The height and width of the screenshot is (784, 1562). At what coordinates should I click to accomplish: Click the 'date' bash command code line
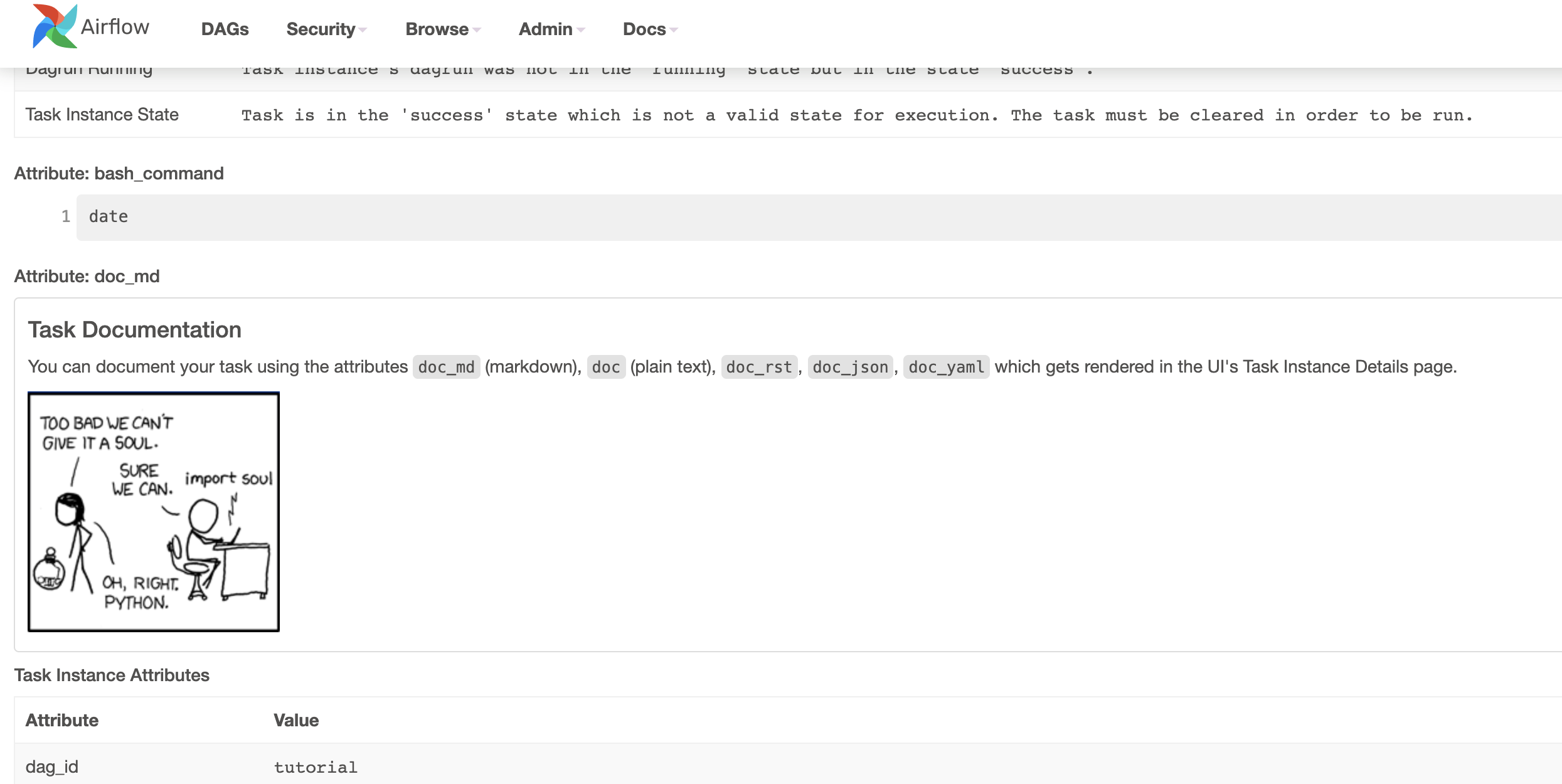(109, 216)
